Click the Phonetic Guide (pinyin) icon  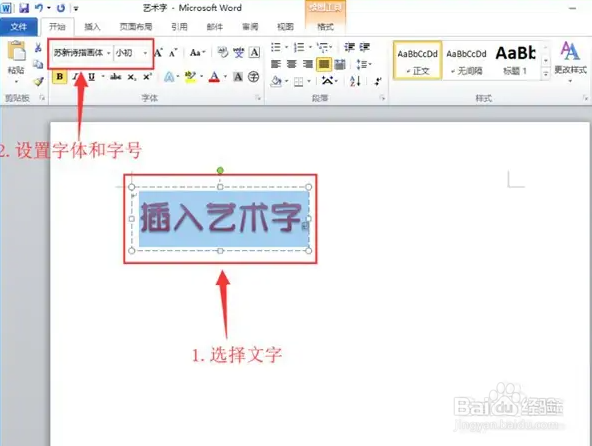pos(239,52)
